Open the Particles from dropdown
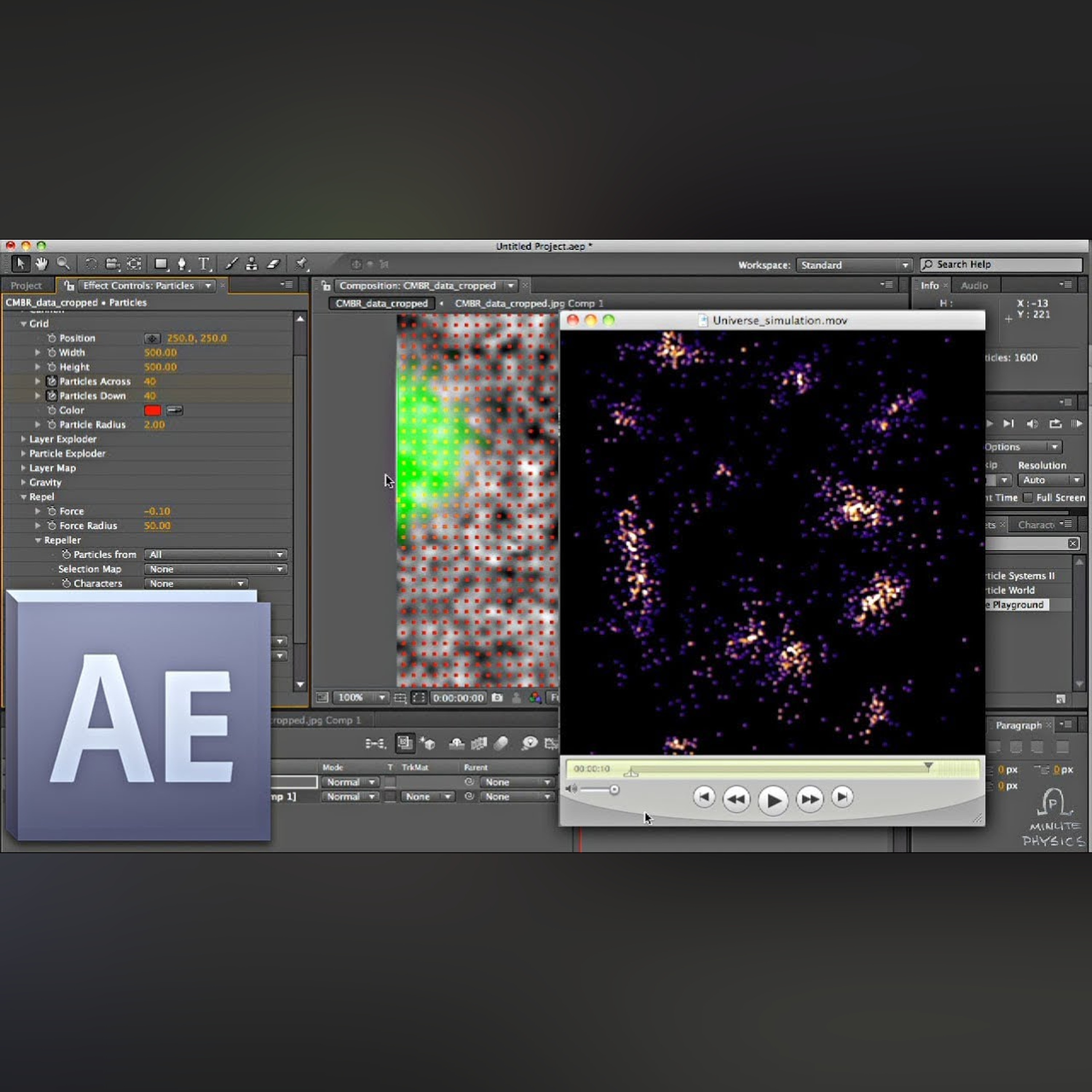 [x=216, y=554]
